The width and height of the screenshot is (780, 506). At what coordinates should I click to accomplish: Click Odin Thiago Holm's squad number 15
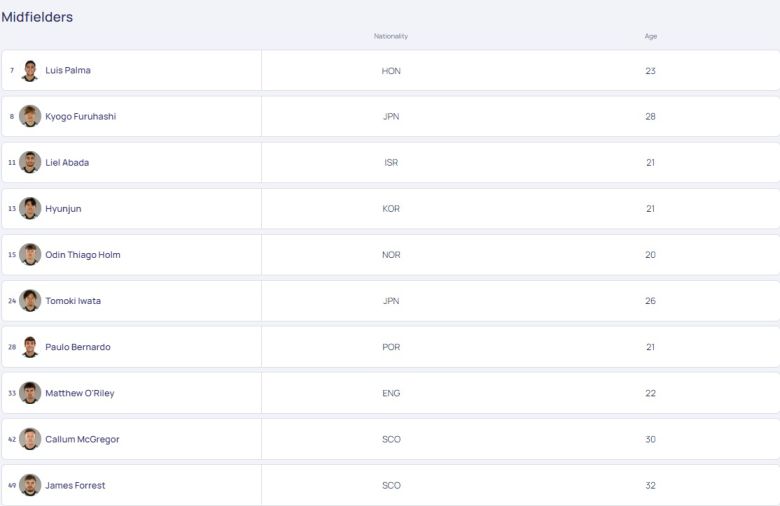click(x=12, y=255)
